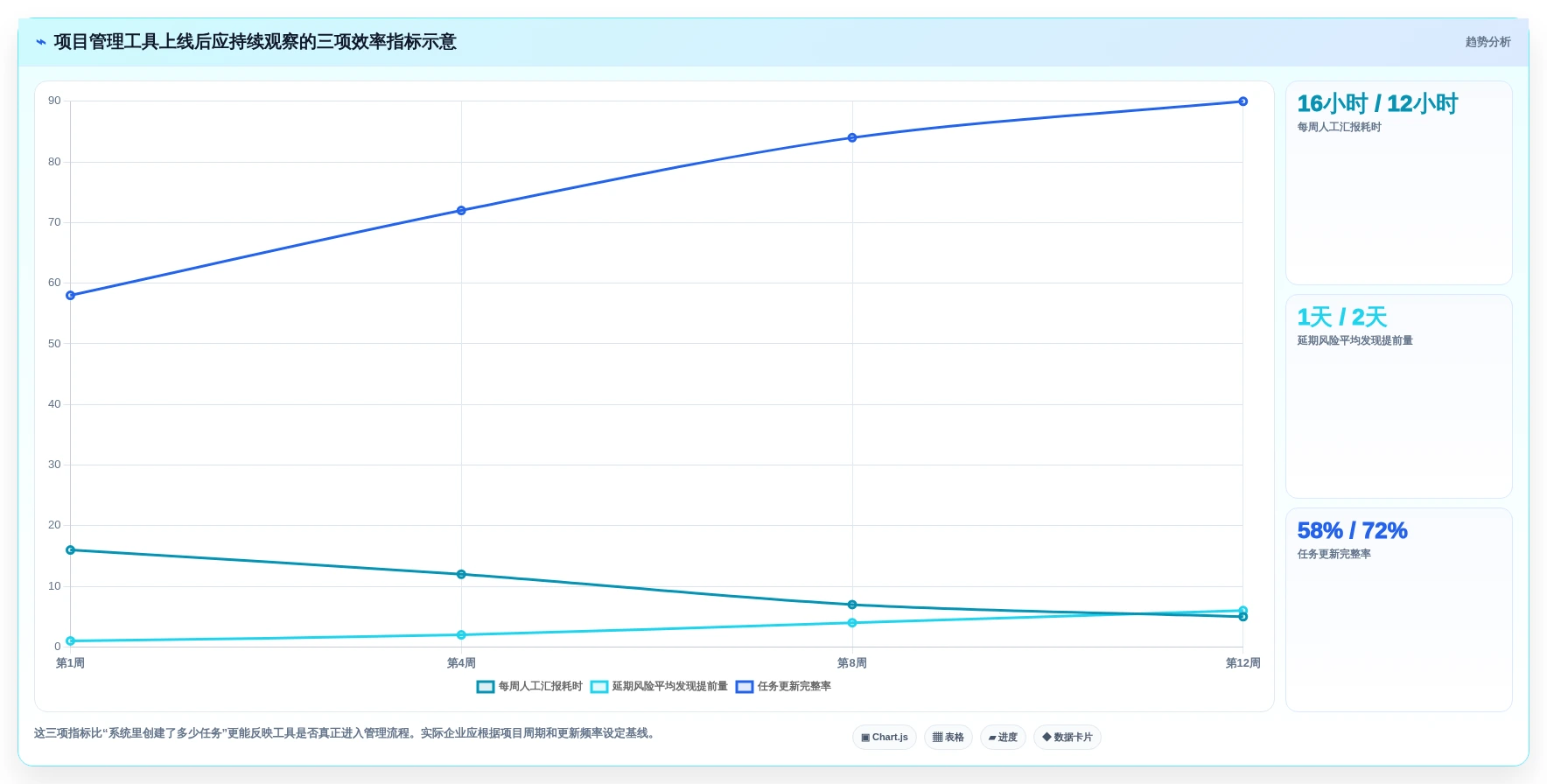Click the 第12周 x-axis label
This screenshot has height=784, width=1547.
(x=1242, y=663)
